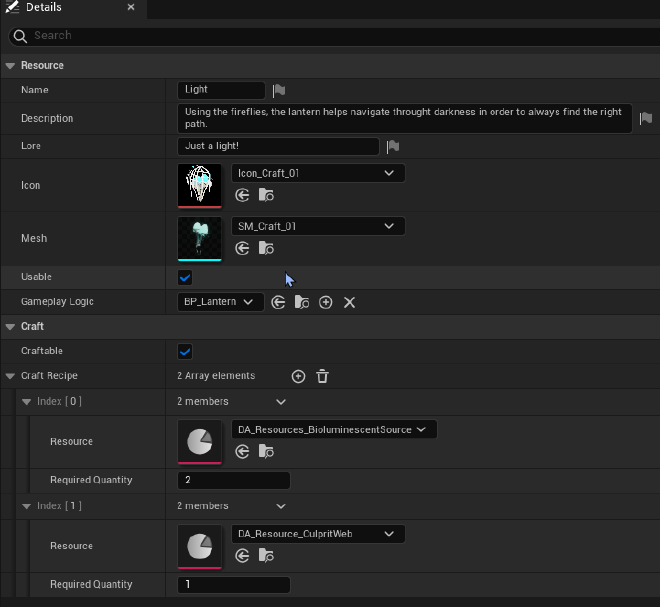Edit the Lore field 'Just a light!'
660x607 pixels.
278,146
